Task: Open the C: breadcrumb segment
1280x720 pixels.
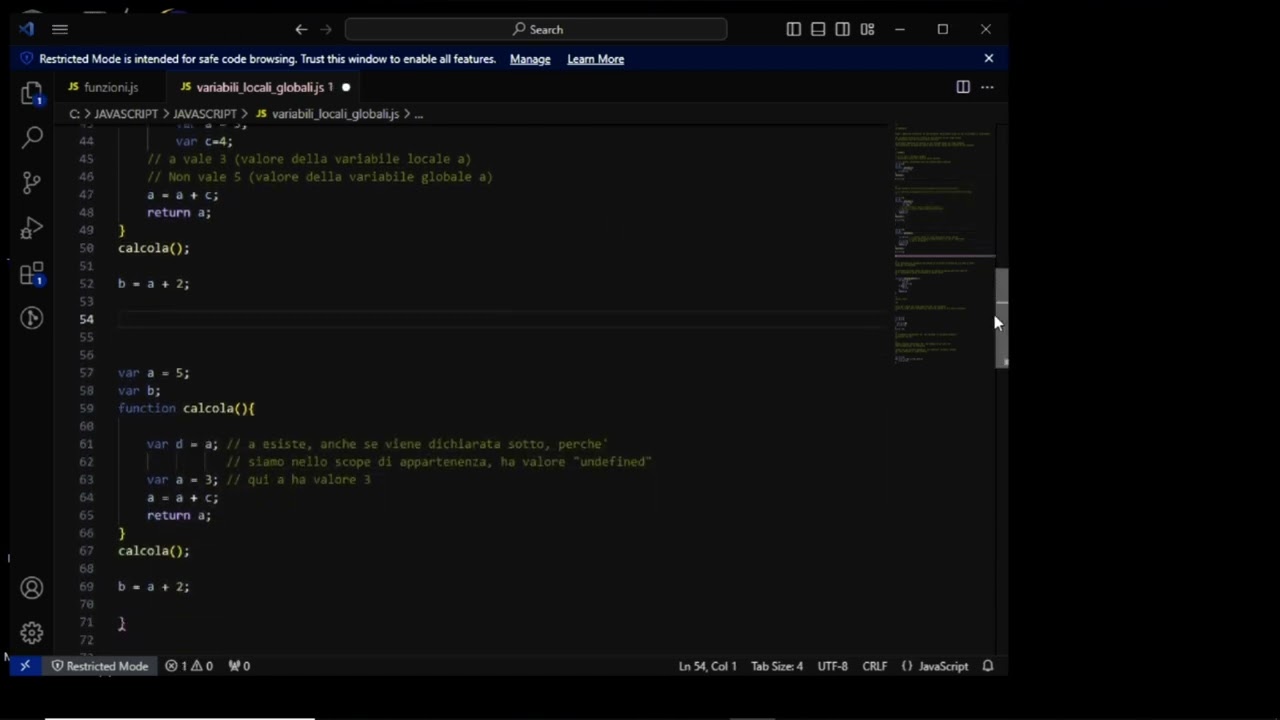Action: [x=74, y=114]
